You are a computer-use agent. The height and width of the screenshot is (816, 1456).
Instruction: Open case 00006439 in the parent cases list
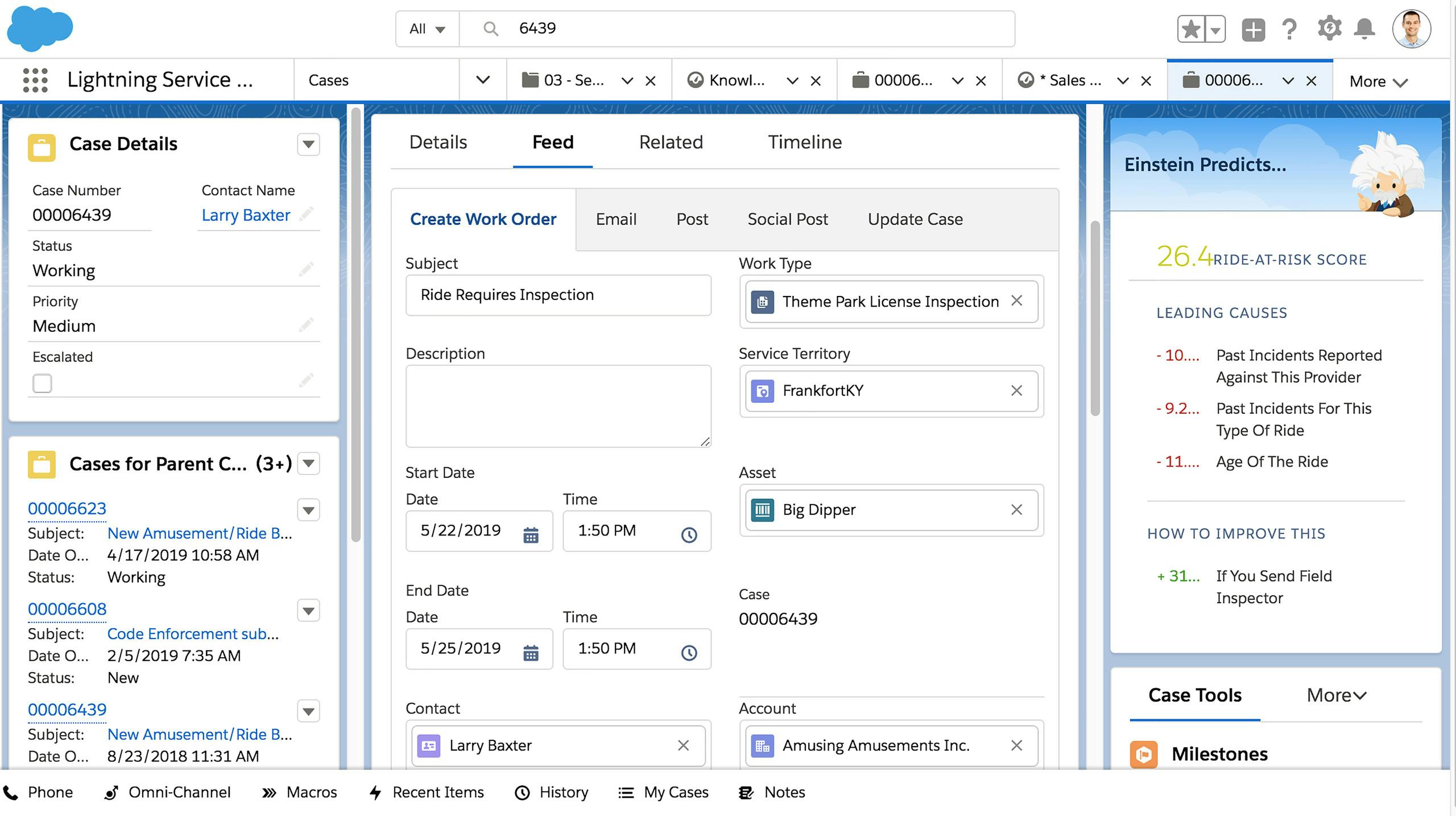[x=67, y=710]
